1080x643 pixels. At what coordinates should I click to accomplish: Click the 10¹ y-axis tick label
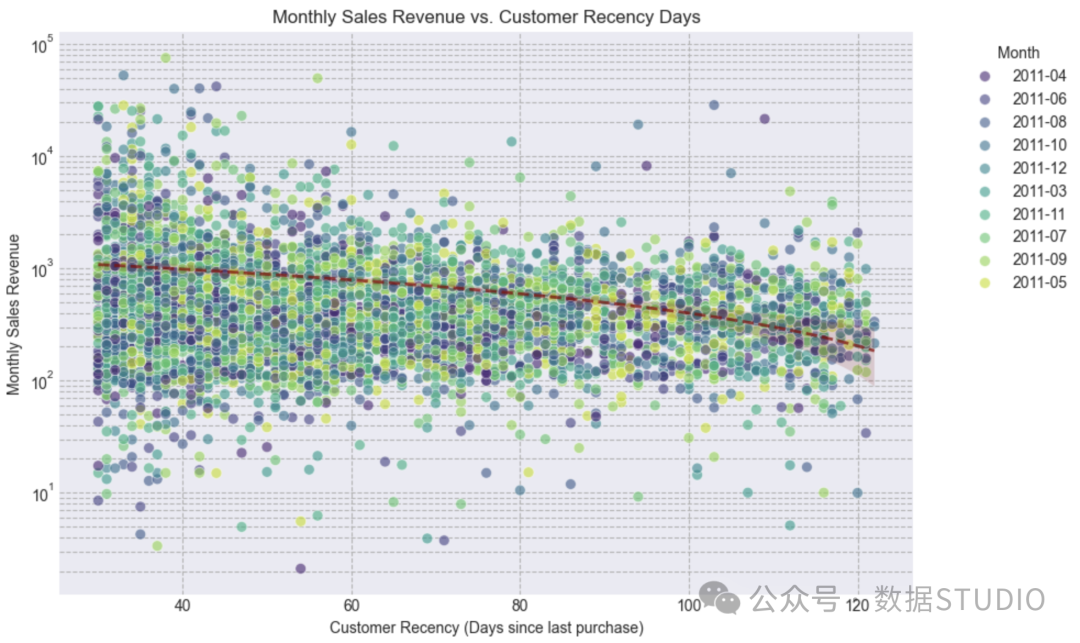tap(42, 494)
